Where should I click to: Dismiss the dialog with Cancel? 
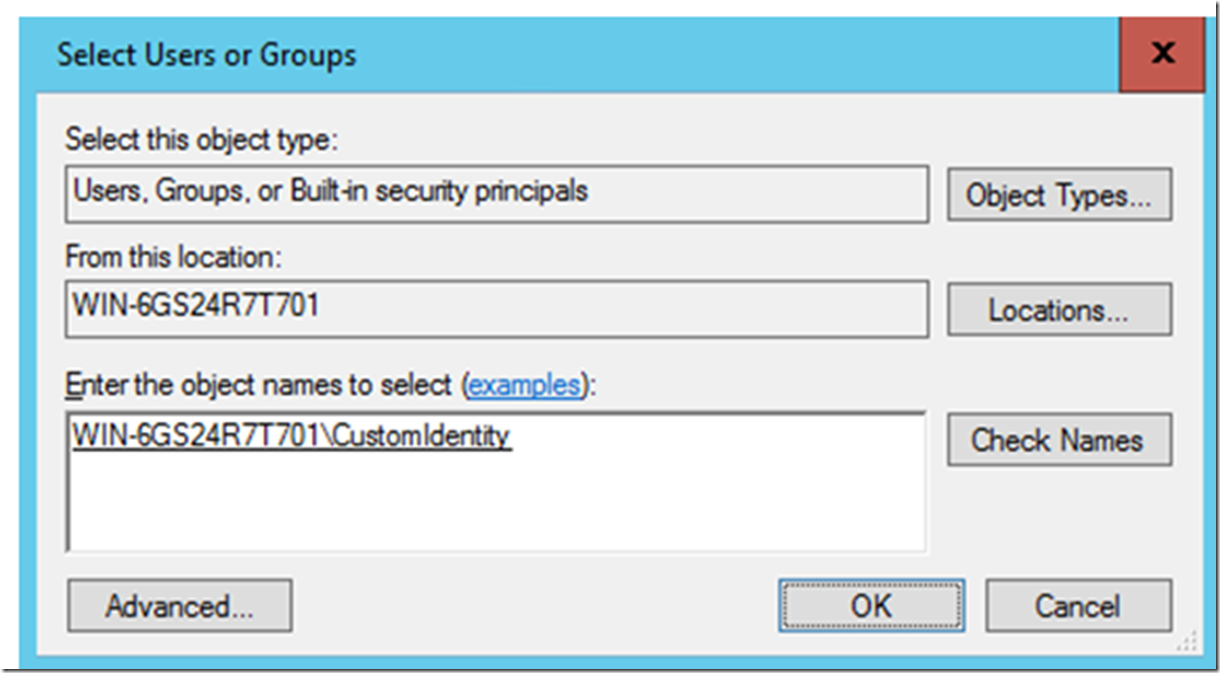click(x=1078, y=606)
